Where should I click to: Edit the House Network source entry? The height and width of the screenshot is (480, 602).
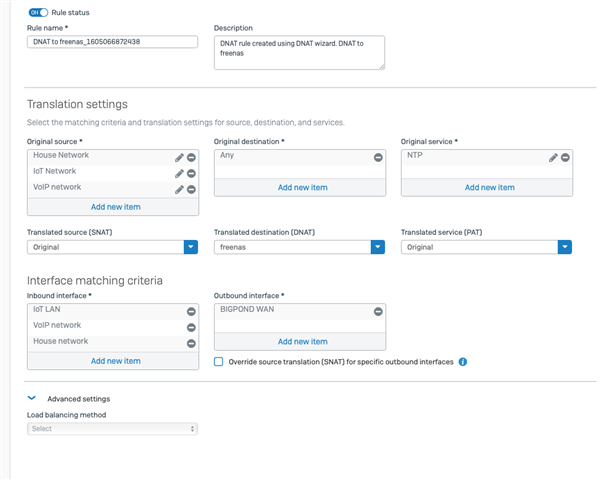click(x=179, y=157)
